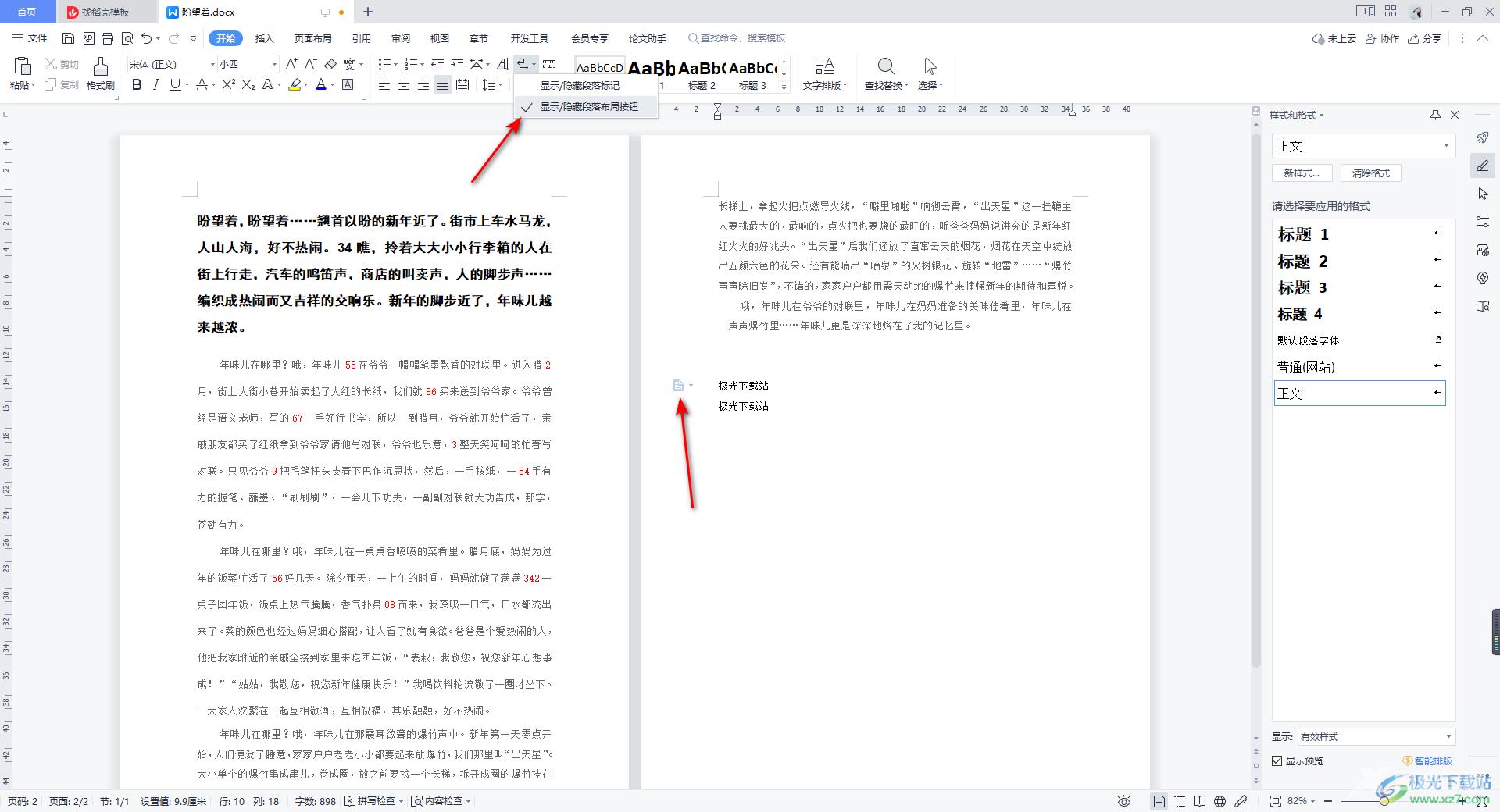The height and width of the screenshot is (812, 1500).
Task: Open the 页面布局 ribbon tab
Action: [x=312, y=38]
